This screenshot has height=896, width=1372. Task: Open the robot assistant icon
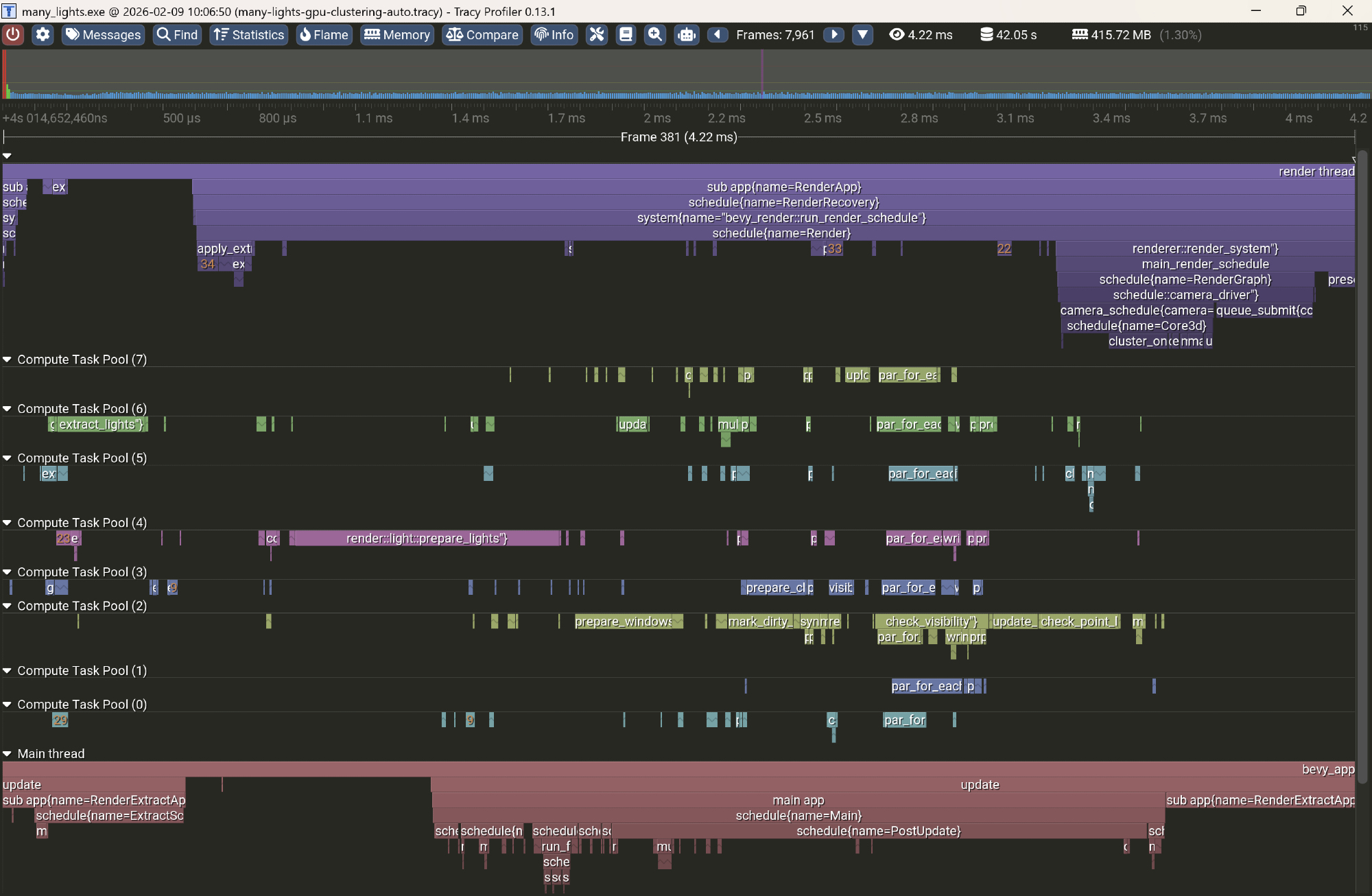(686, 34)
